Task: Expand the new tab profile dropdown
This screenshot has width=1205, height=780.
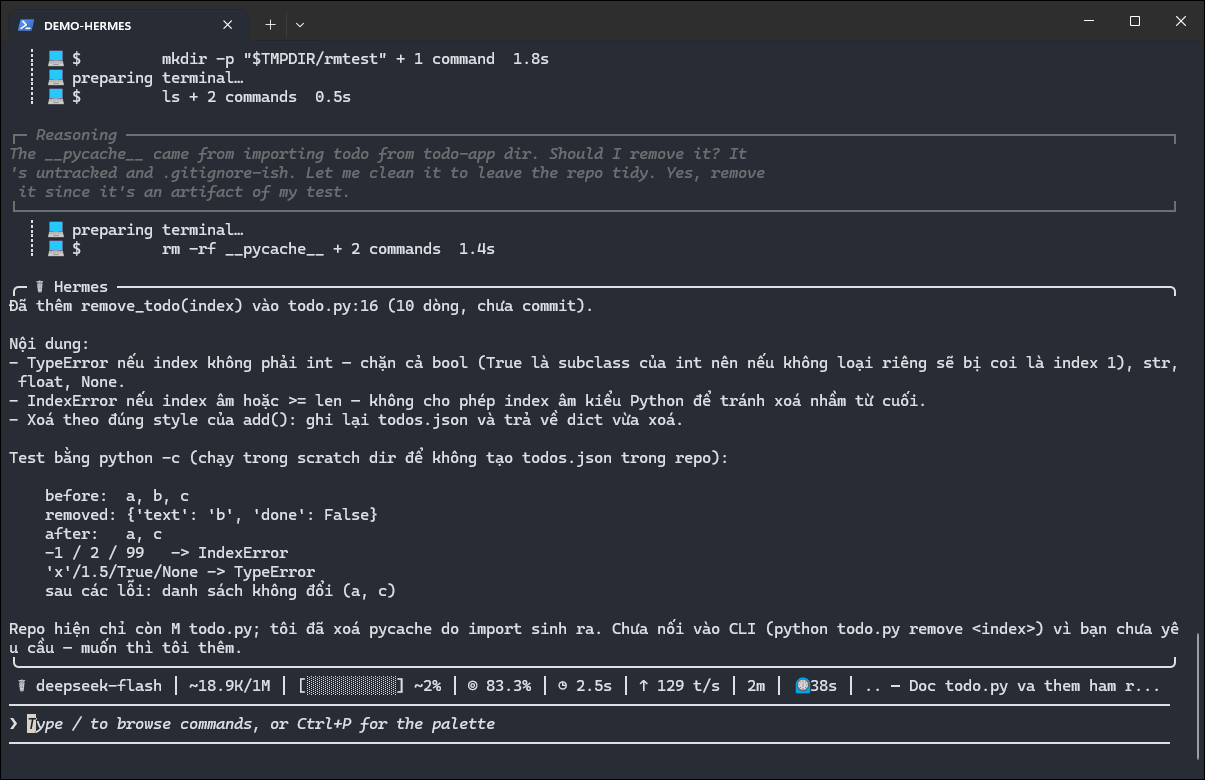Action: tap(300, 25)
